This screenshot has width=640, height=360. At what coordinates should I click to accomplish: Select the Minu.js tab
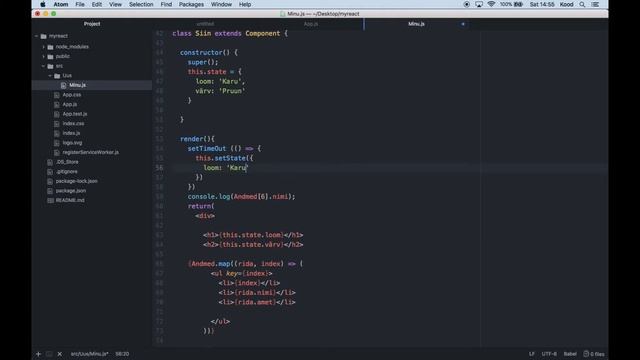416,24
